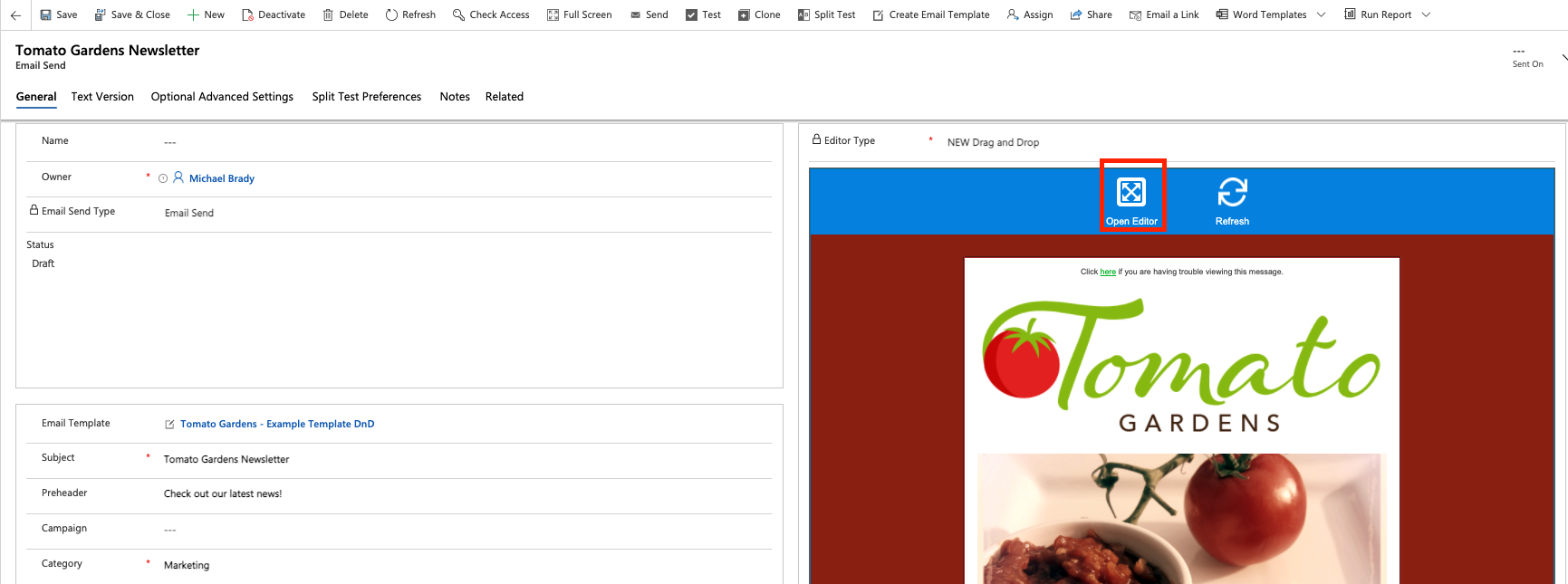This screenshot has width=1568, height=584.
Task: Share this record
Action: (x=1092, y=14)
